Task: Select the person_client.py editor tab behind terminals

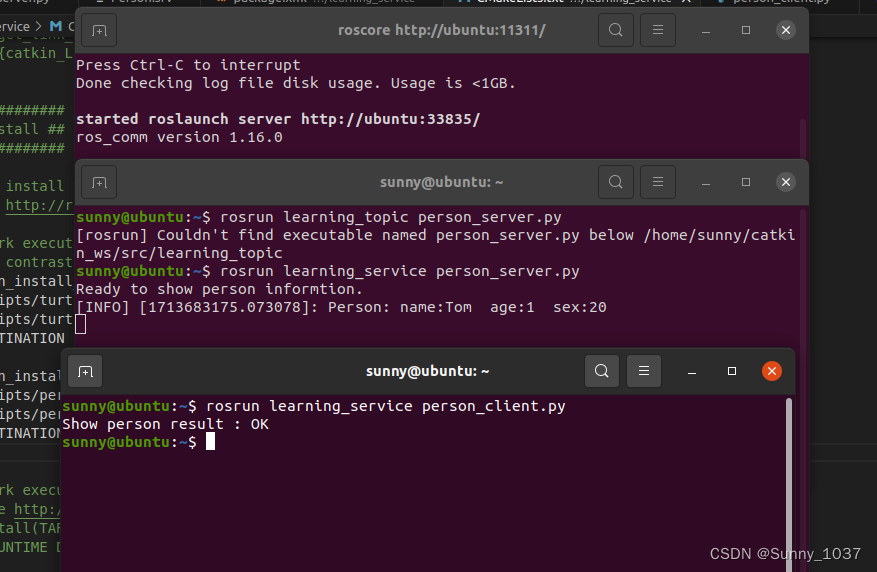Action: 780,2
